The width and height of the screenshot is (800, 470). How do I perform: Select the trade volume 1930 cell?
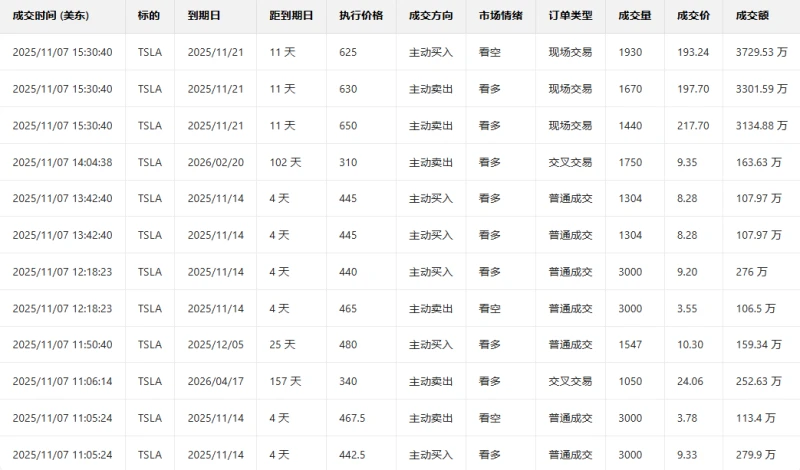630,52
